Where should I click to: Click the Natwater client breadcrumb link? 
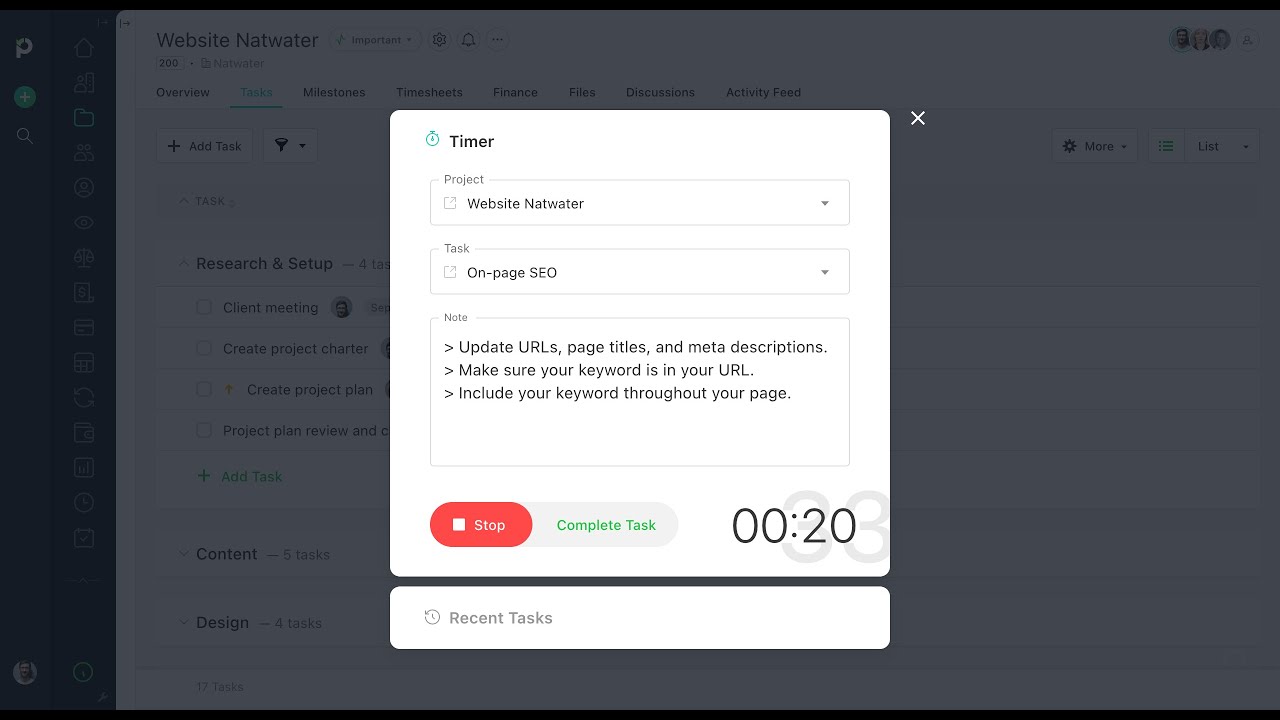(x=238, y=63)
